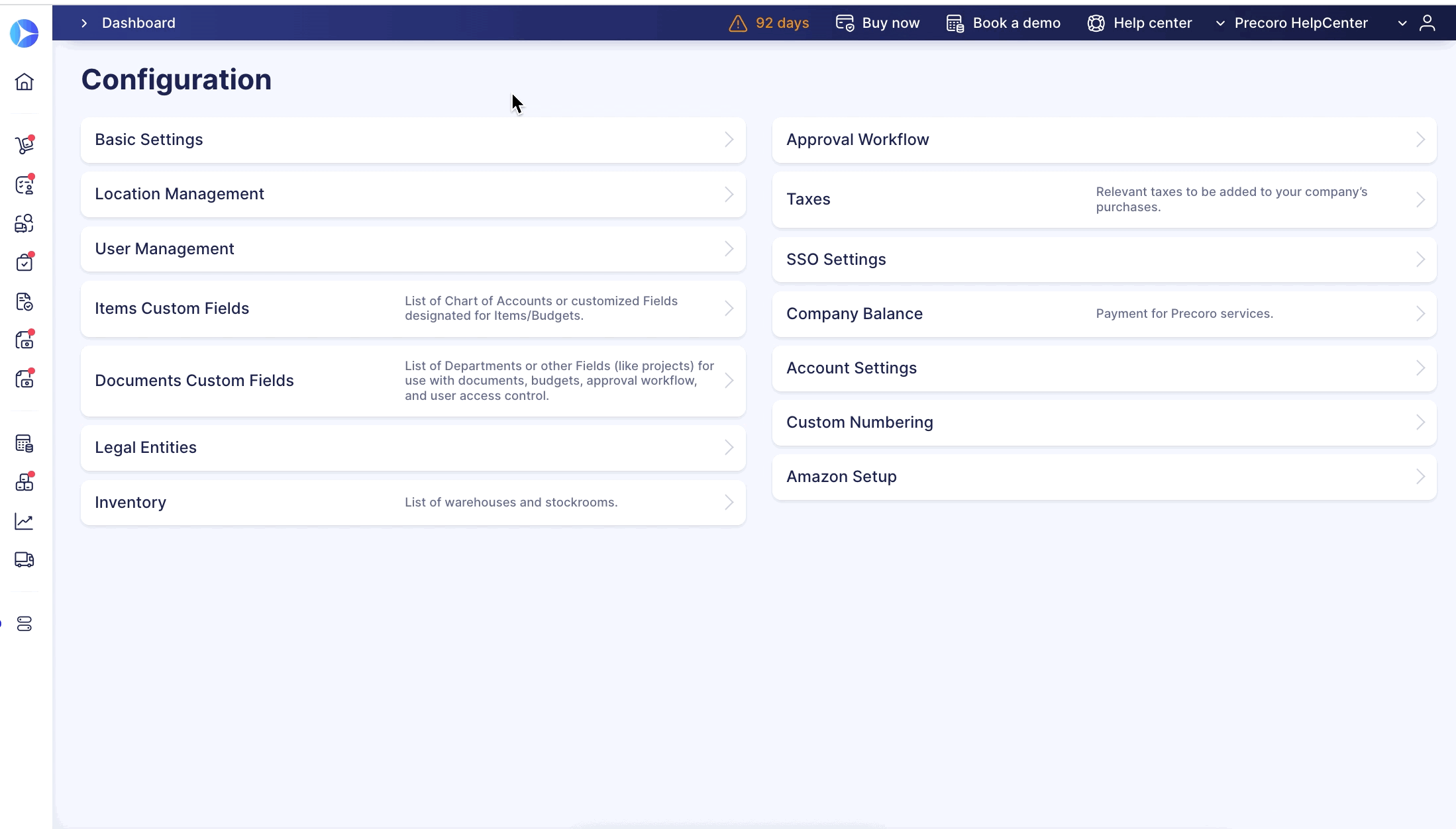Click the chevron on the Approval Workflow row
The height and width of the screenshot is (829, 1456).
pyautogui.click(x=1420, y=140)
